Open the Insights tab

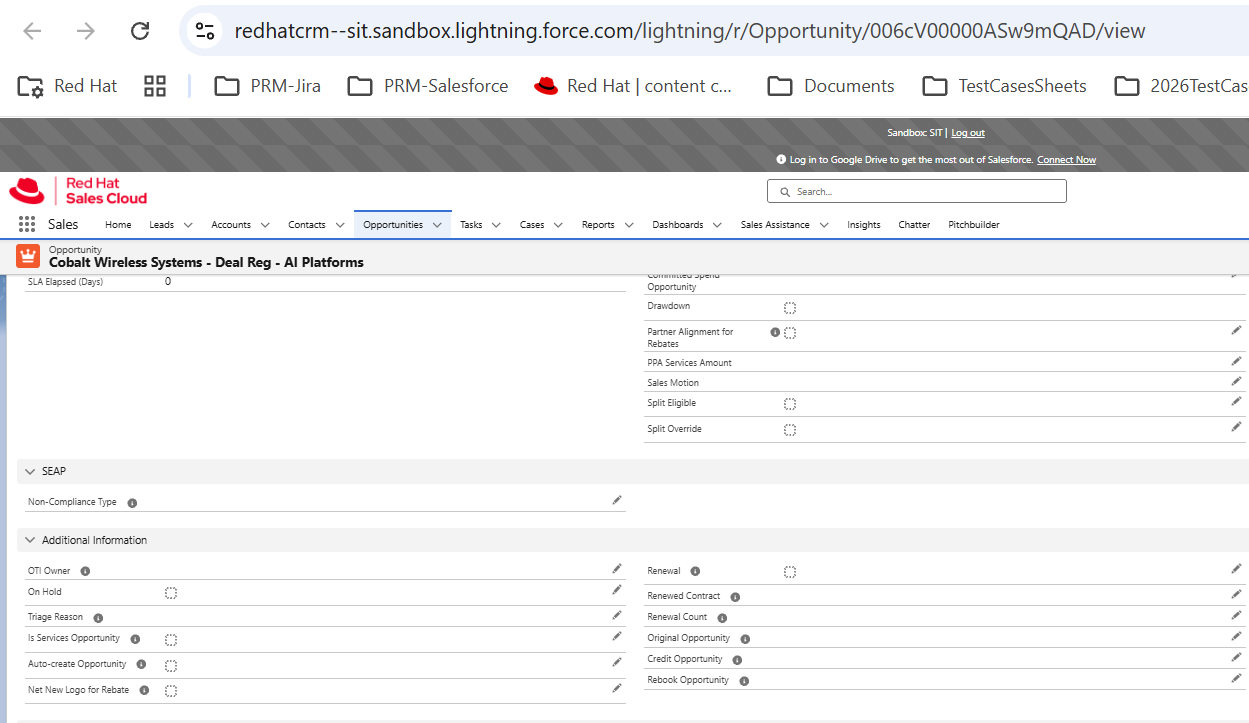(864, 225)
